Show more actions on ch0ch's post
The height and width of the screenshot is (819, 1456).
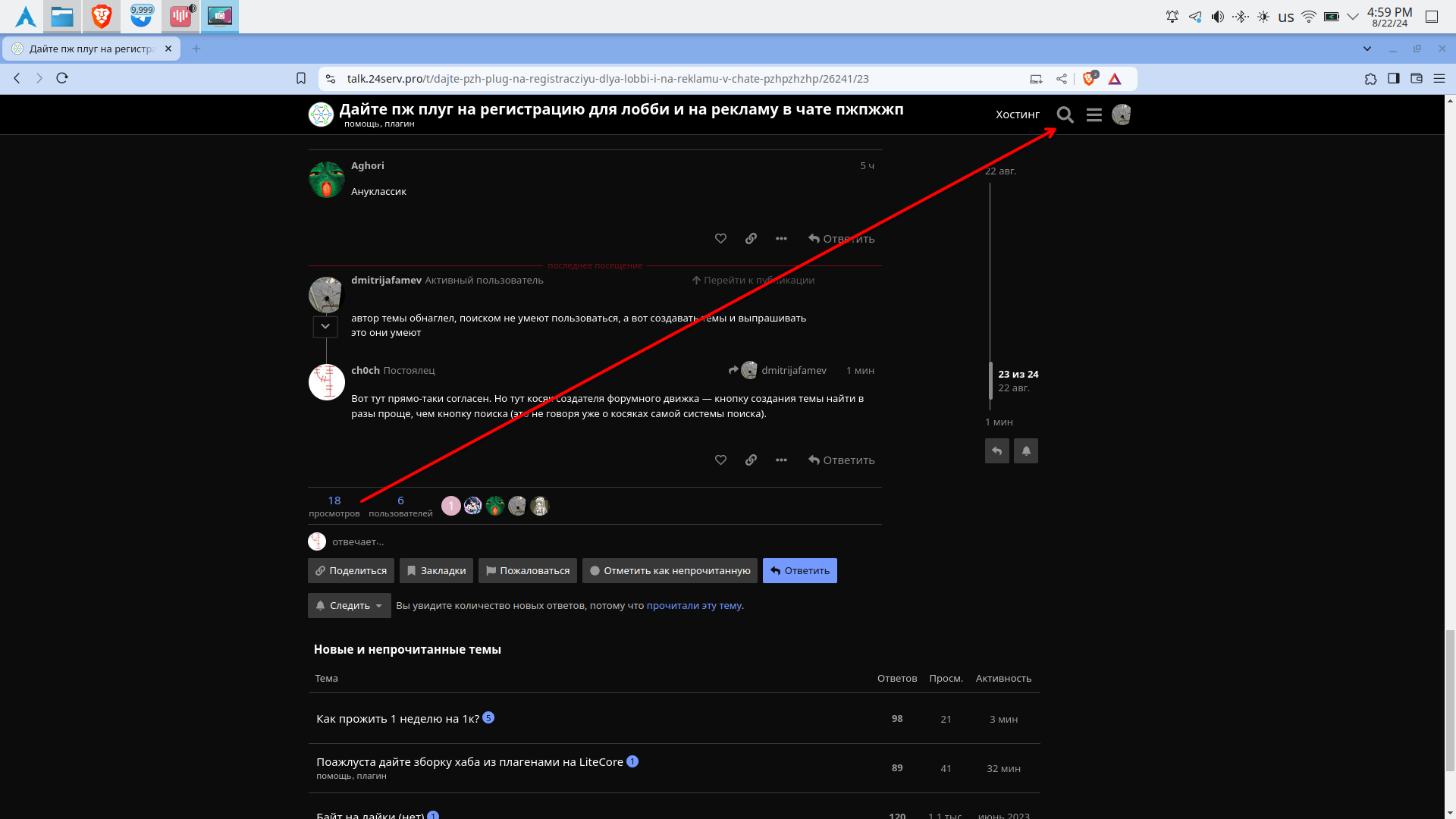pyautogui.click(x=781, y=460)
